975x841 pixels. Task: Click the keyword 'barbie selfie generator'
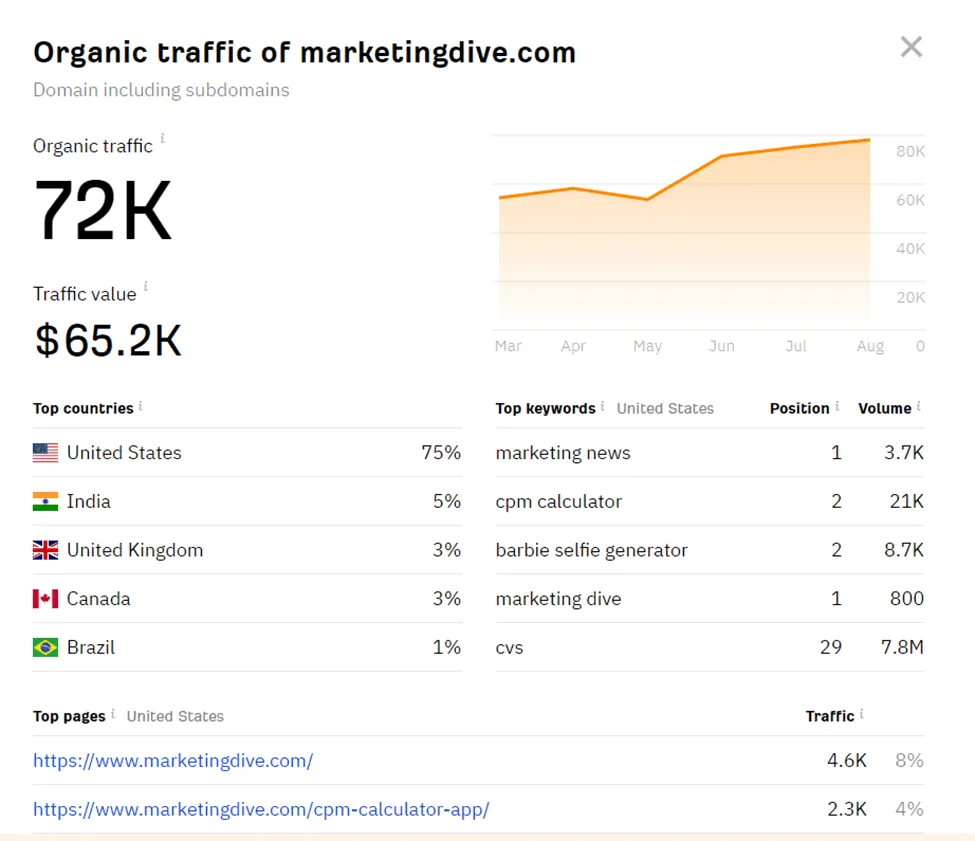590,550
